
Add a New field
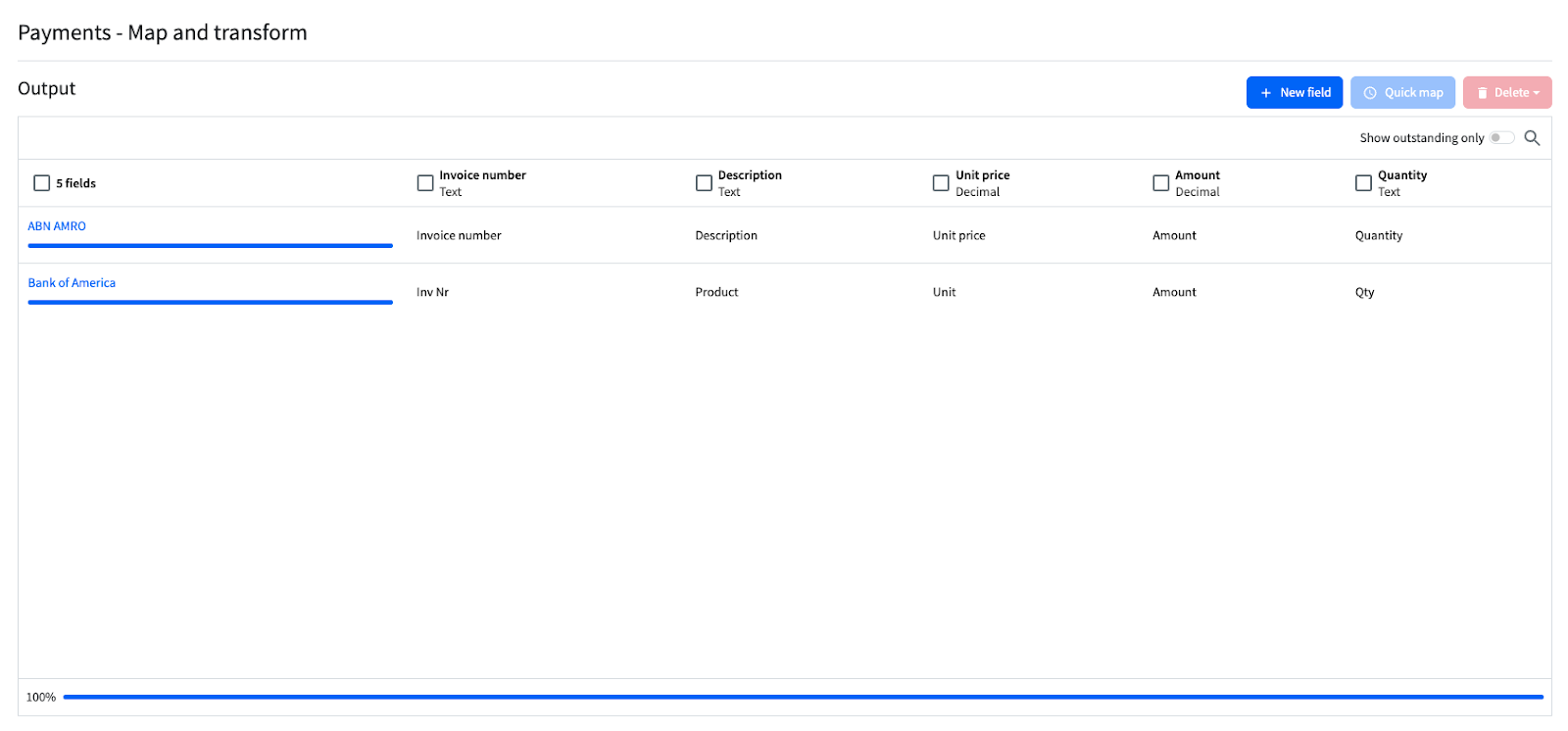[x=1295, y=92]
